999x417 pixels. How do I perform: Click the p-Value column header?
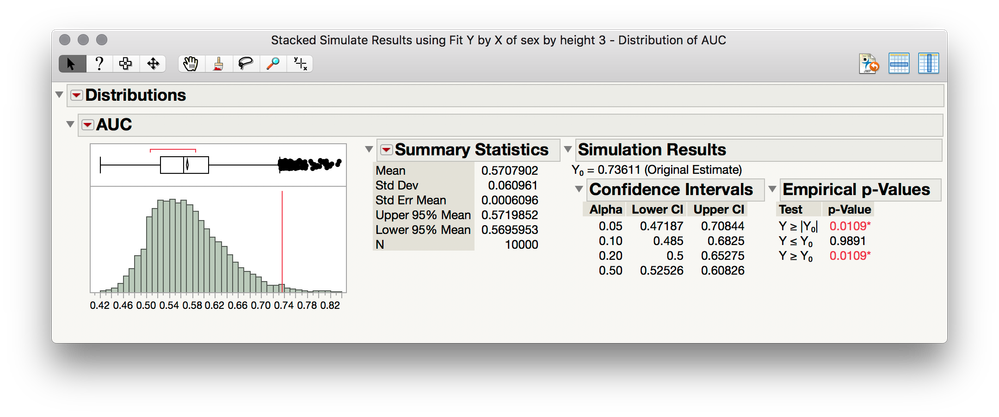(x=849, y=209)
